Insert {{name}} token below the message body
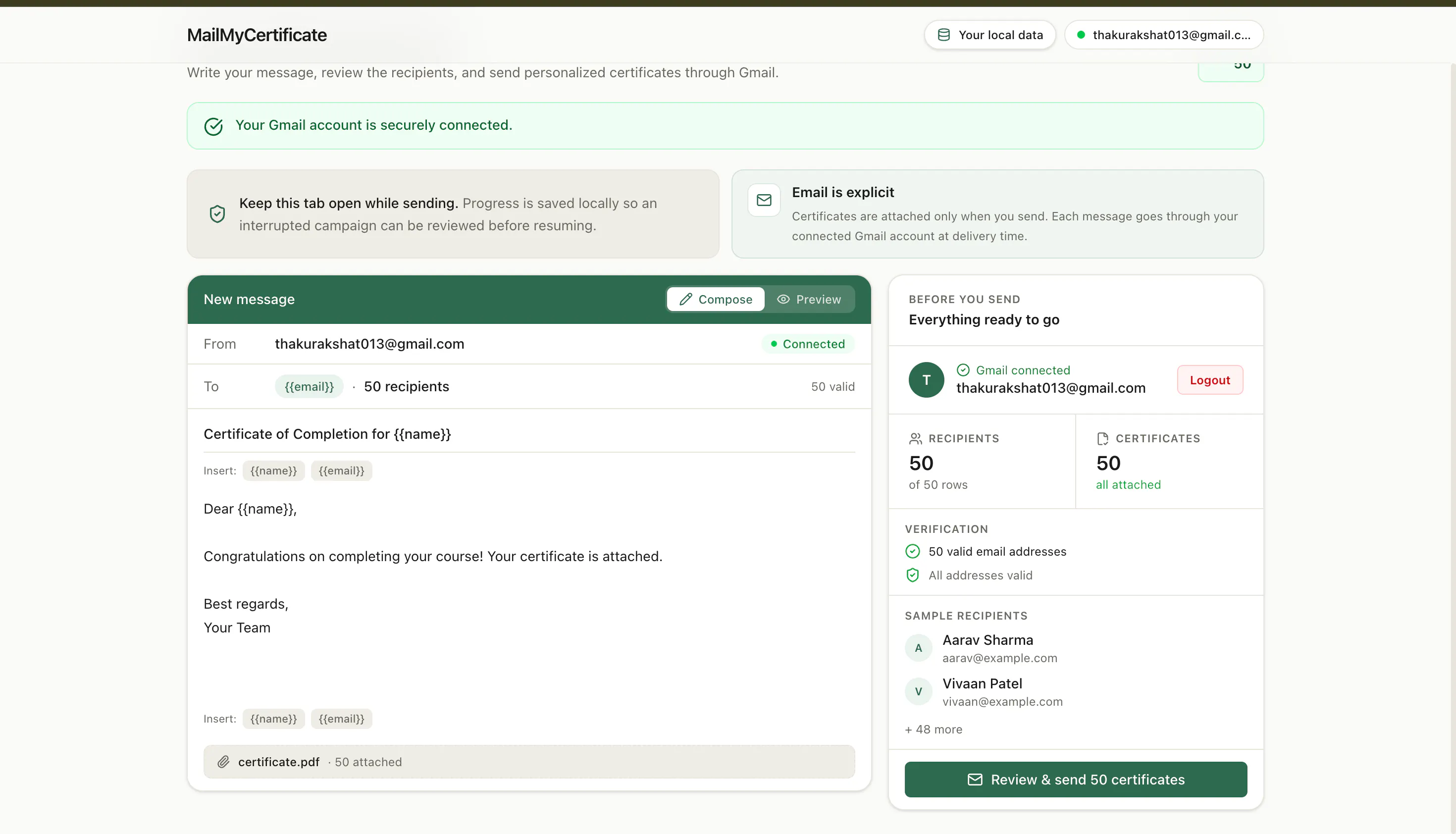The width and height of the screenshot is (1456, 834). (x=274, y=719)
